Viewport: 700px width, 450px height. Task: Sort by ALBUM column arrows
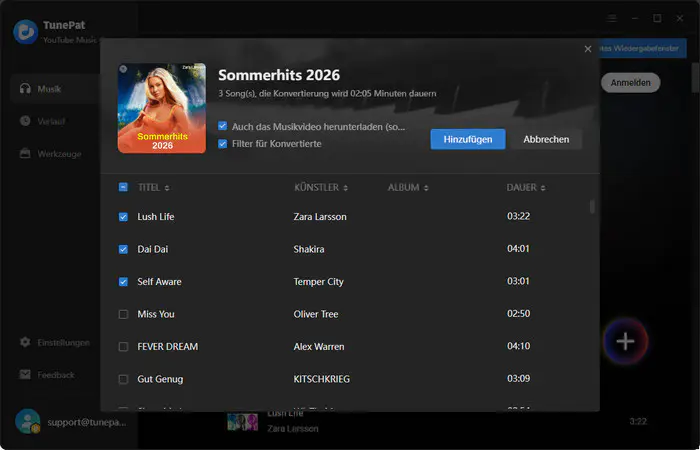[x=426, y=188]
